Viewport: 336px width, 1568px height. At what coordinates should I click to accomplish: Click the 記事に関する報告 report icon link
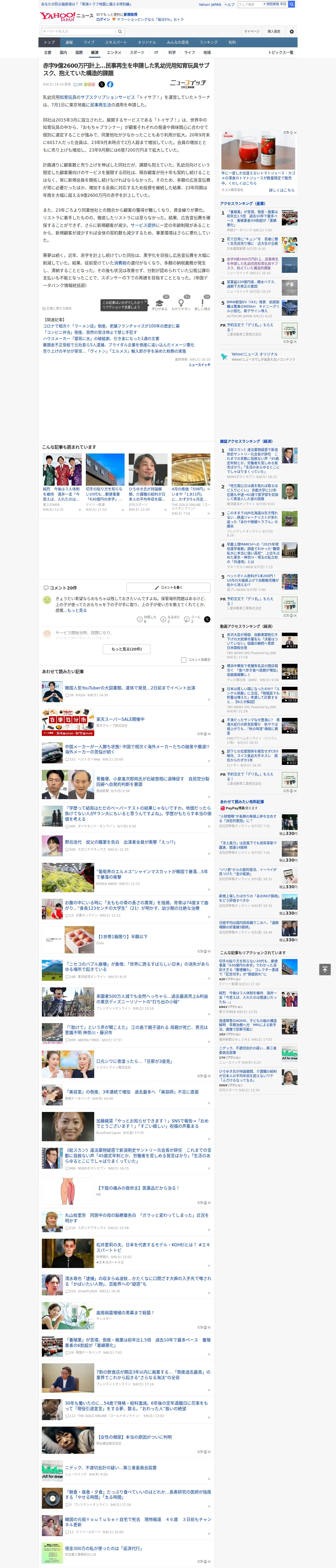[57, 309]
